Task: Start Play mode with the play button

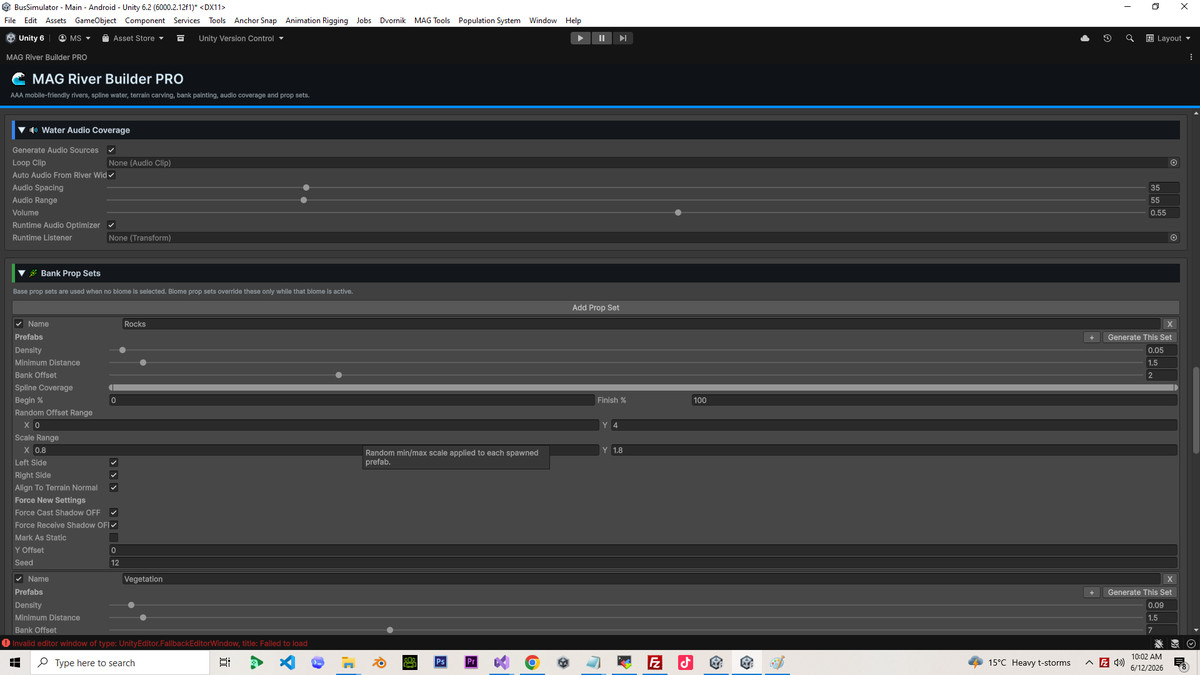Action: pyautogui.click(x=580, y=38)
